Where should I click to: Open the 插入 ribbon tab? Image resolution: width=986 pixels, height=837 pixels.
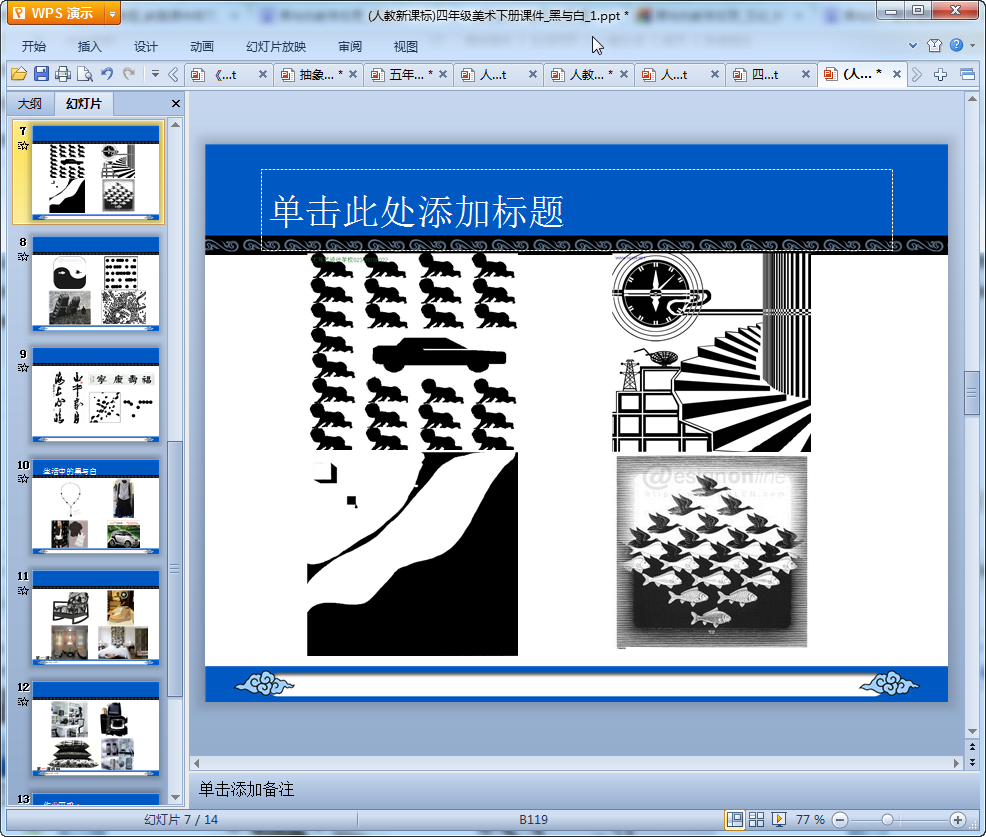tap(89, 47)
